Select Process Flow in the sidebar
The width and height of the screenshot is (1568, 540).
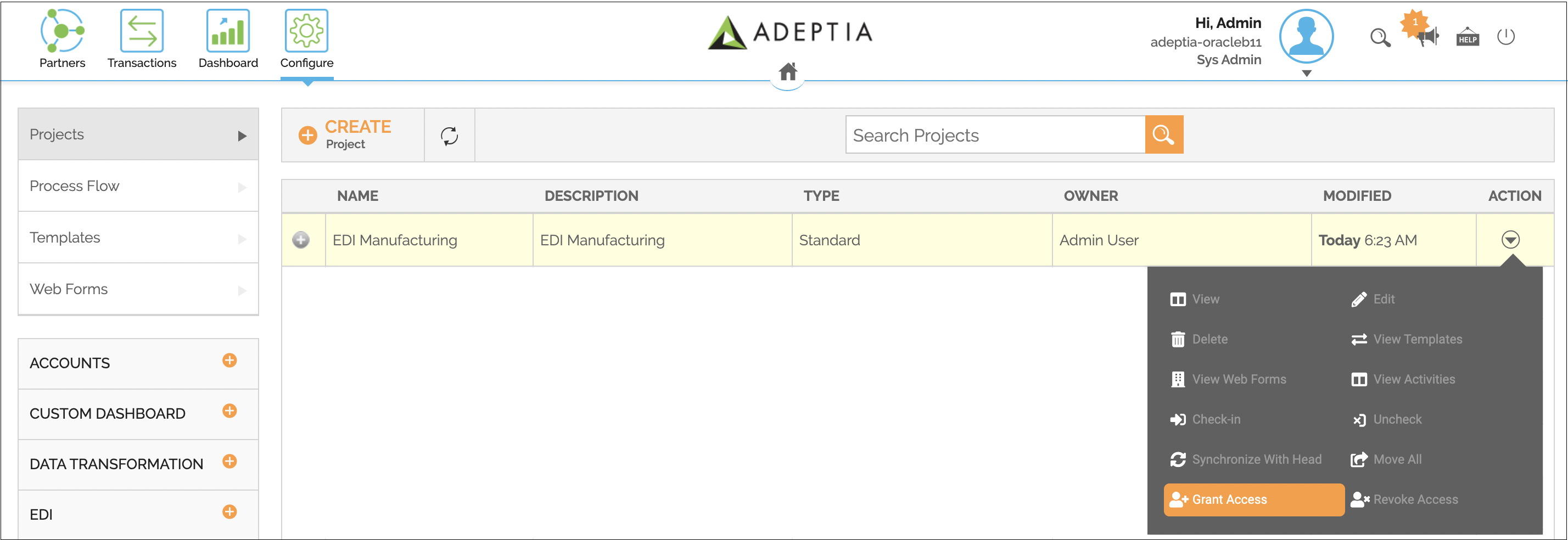coord(138,186)
